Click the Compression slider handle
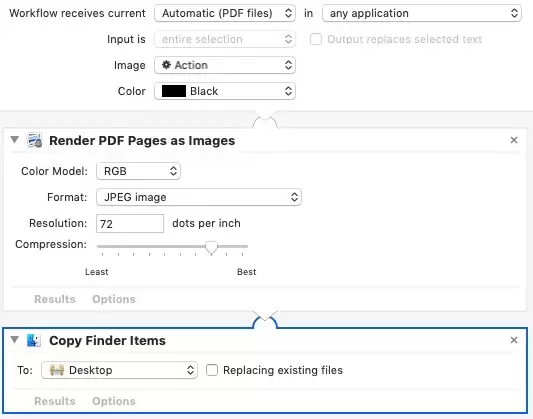 click(211, 248)
